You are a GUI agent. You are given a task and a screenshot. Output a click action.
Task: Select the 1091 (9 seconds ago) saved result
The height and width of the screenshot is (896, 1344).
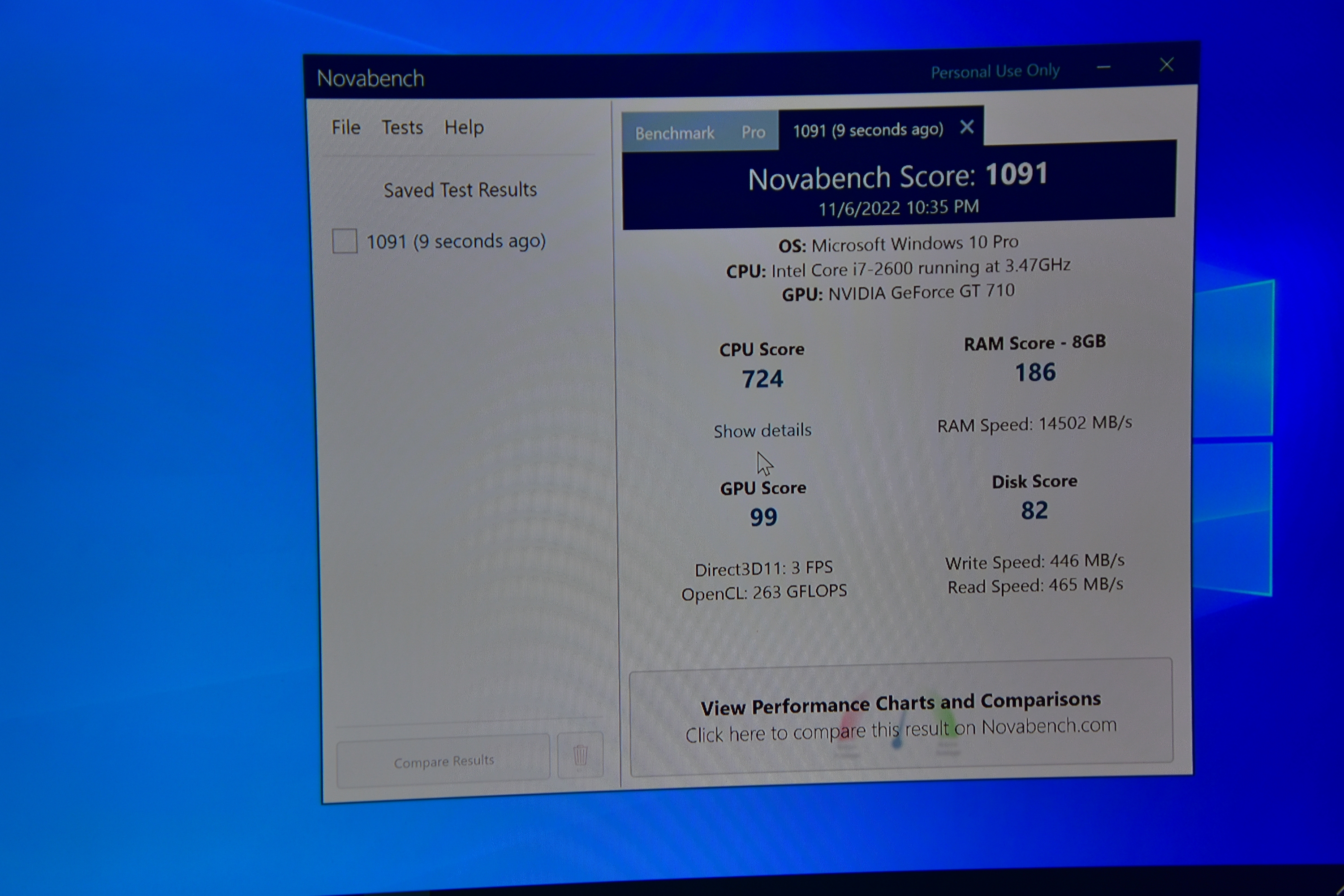(456, 241)
